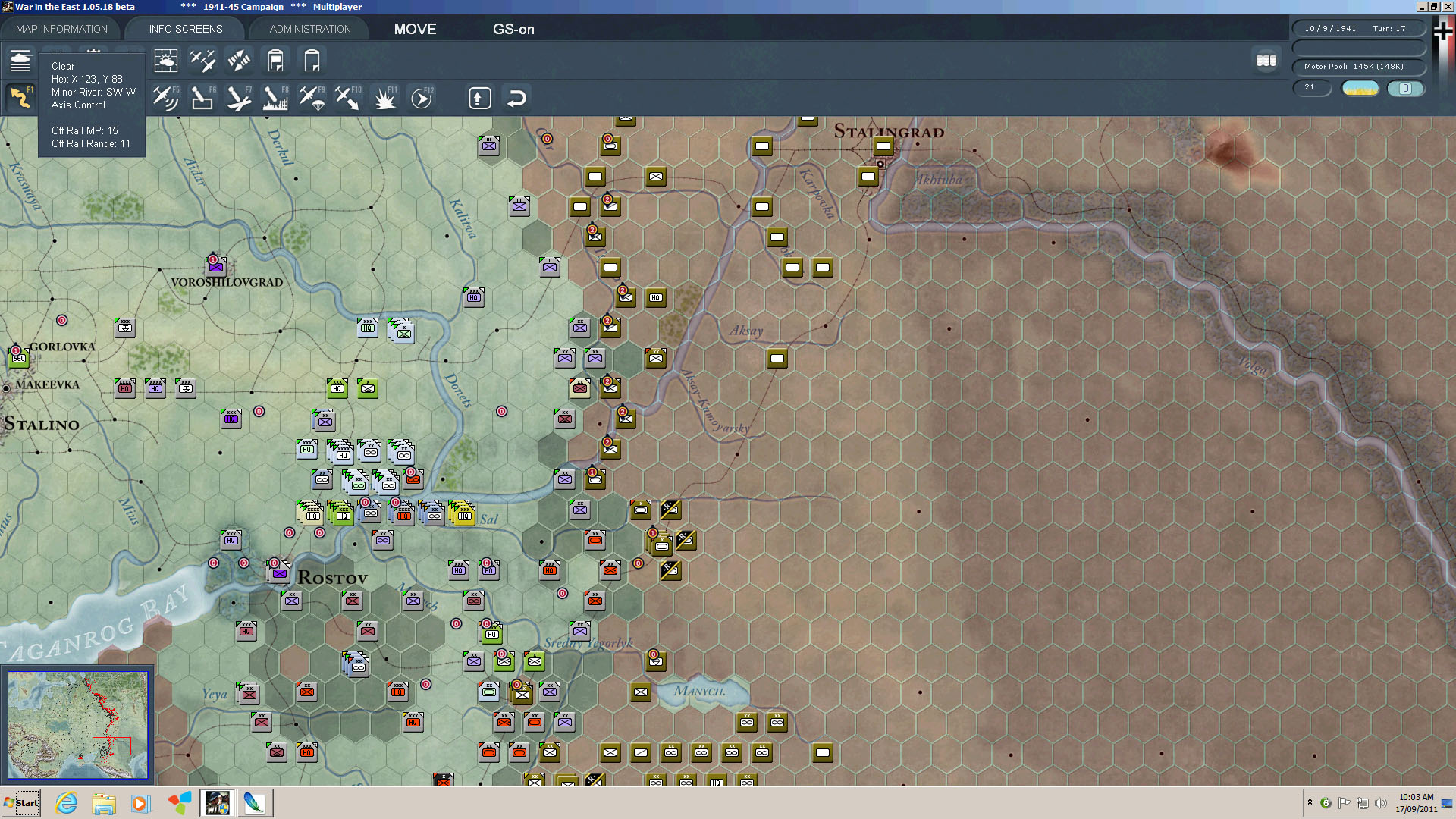1456x819 pixels.
Task: Click the field showing 21
Action: click(1312, 88)
